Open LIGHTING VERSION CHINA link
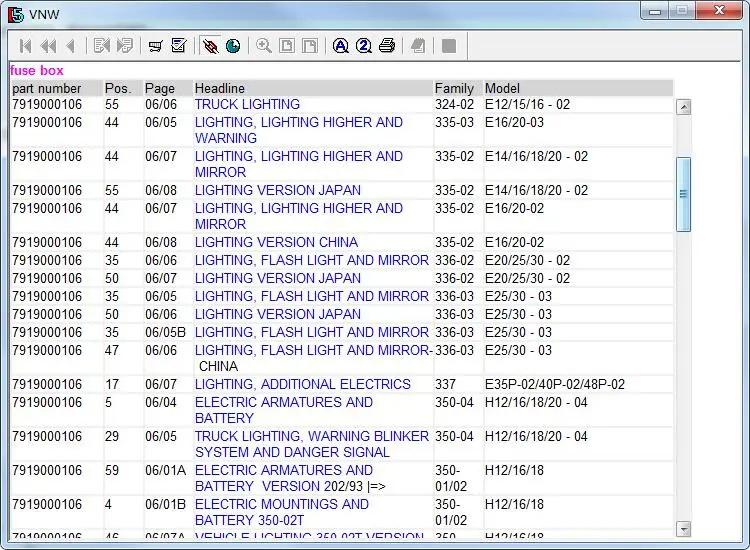 [x=276, y=242]
